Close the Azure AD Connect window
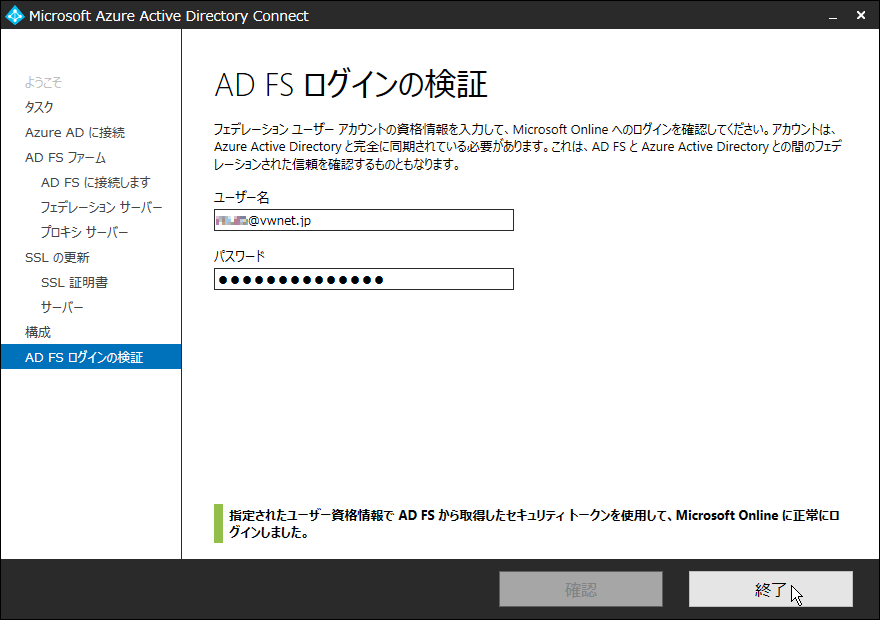880x620 pixels. tap(861, 15)
